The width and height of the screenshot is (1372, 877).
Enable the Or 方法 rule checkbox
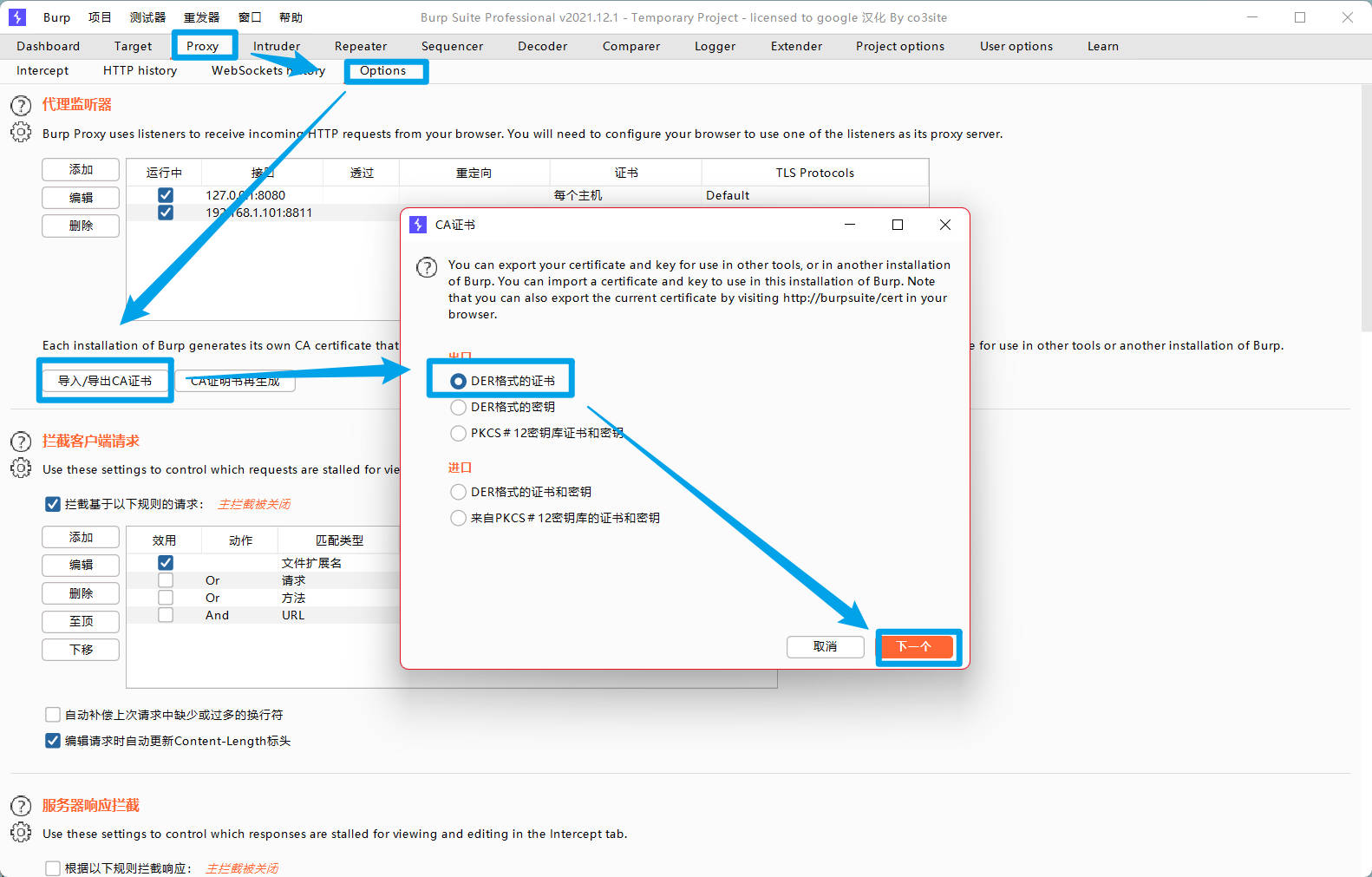click(166, 598)
